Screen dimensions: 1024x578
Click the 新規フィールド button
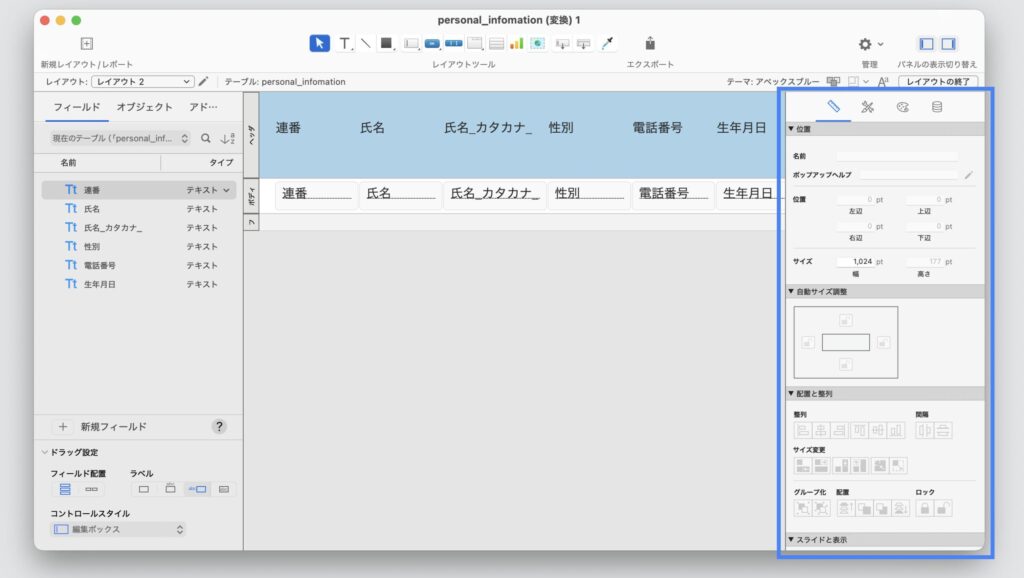(x=113, y=426)
